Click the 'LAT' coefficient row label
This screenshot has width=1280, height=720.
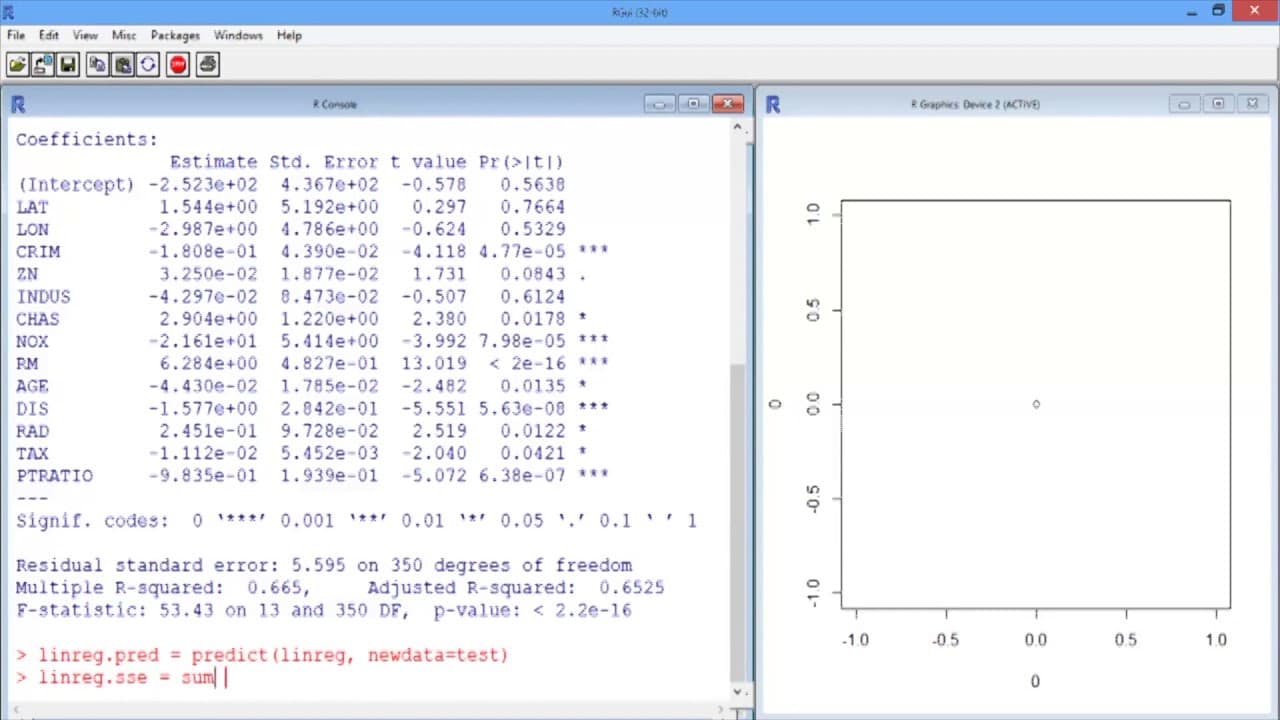pos(32,207)
